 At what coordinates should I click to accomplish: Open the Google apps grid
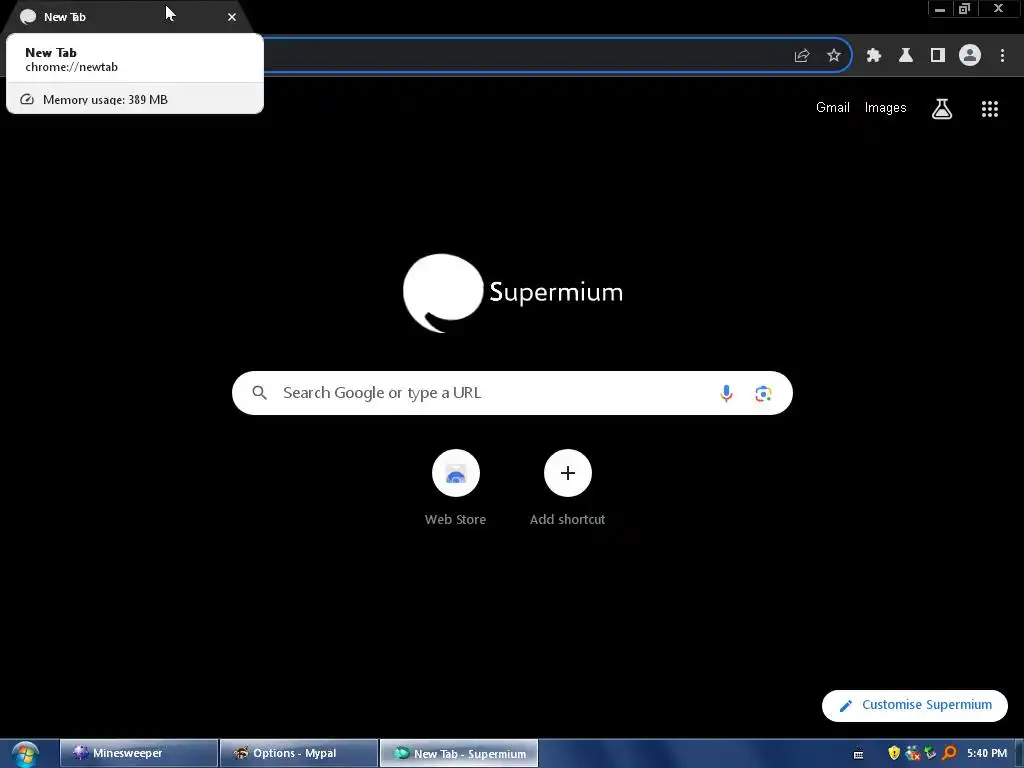click(x=990, y=109)
